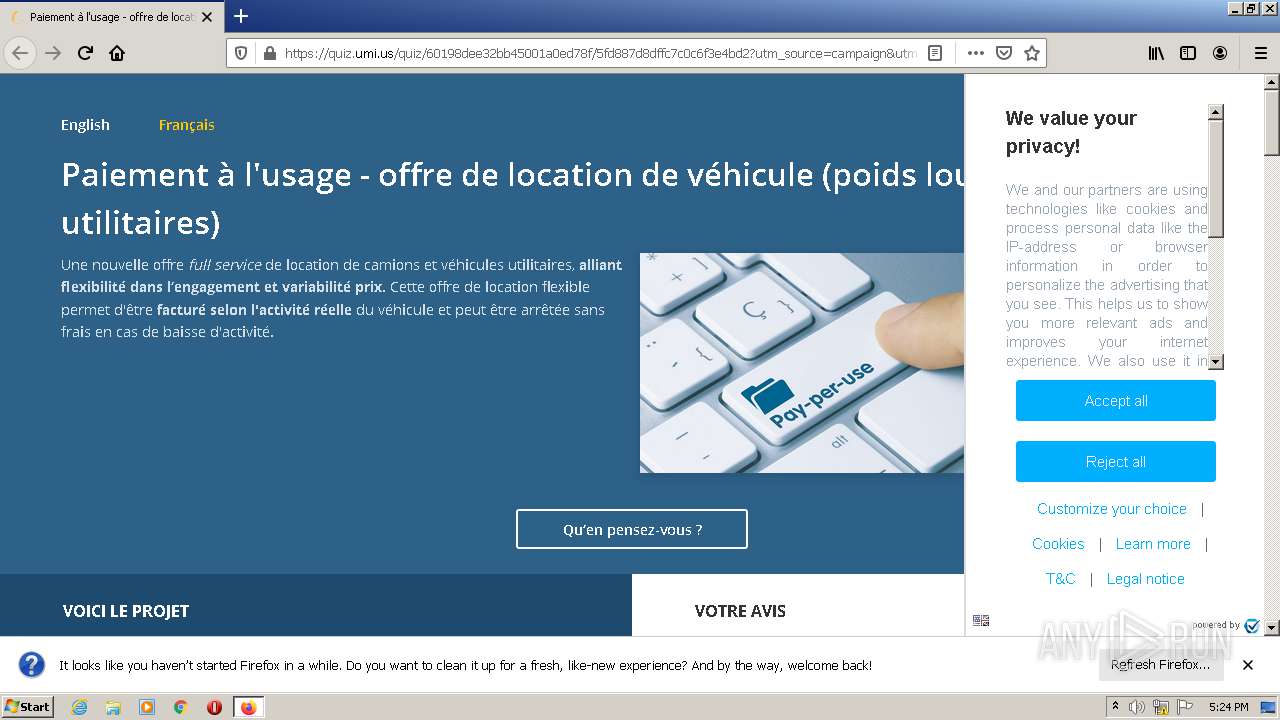Screen dimensions: 1280x720
Task: Open the Cookies link
Action: (x=1058, y=544)
